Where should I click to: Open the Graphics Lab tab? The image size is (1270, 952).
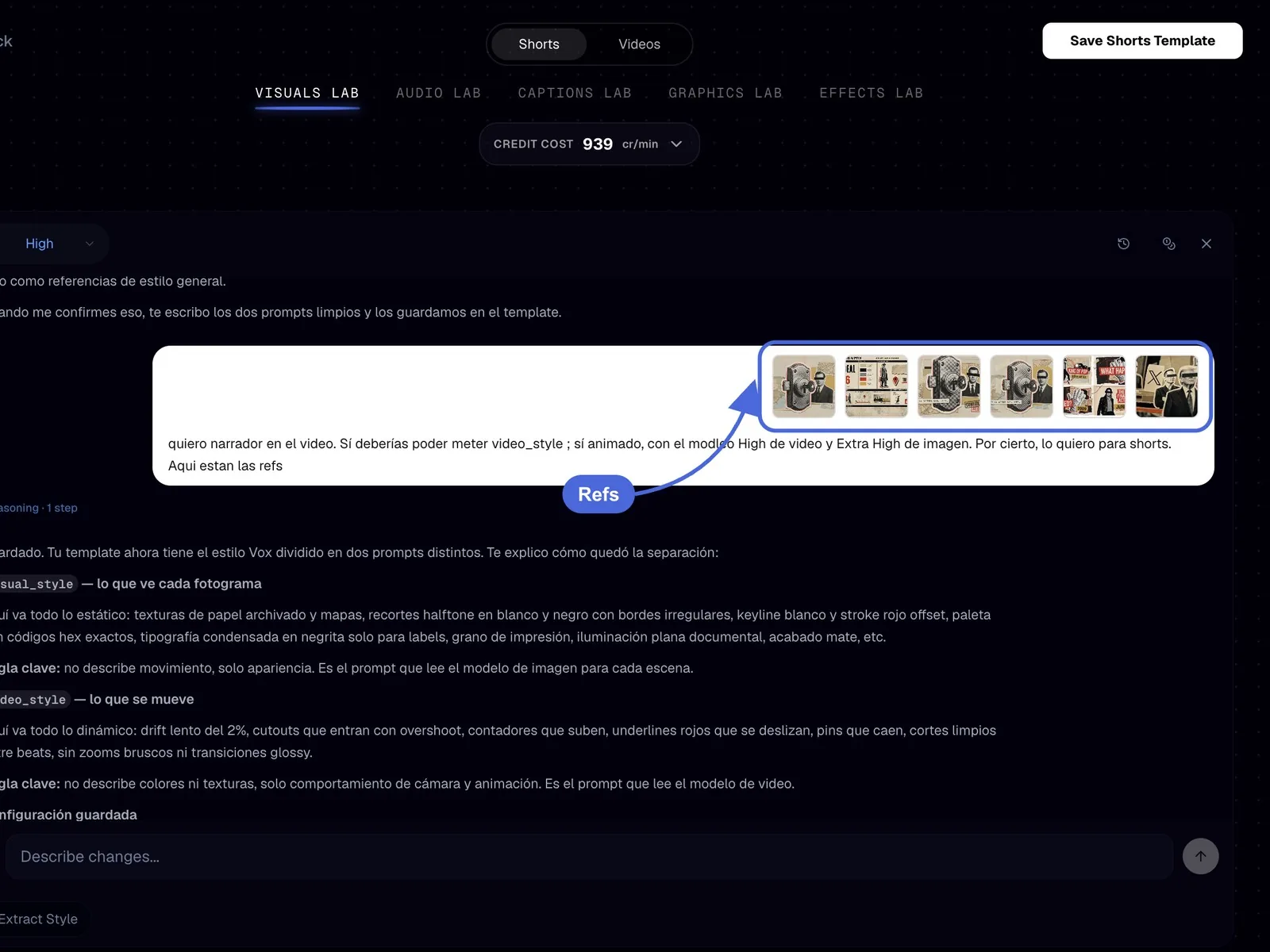pos(725,93)
